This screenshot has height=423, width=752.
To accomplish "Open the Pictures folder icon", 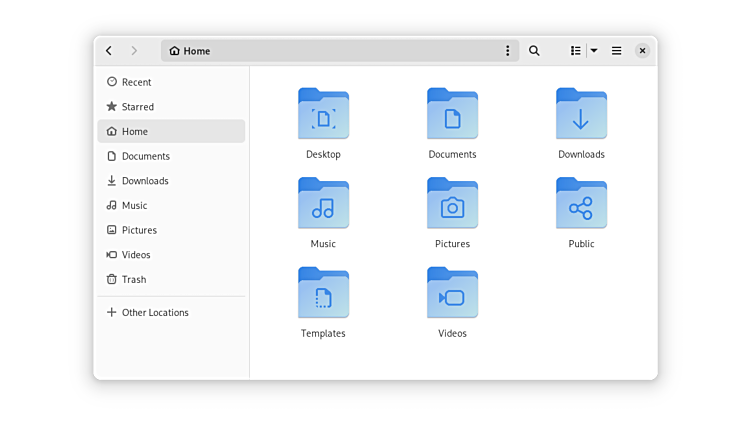I will click(x=452, y=203).
